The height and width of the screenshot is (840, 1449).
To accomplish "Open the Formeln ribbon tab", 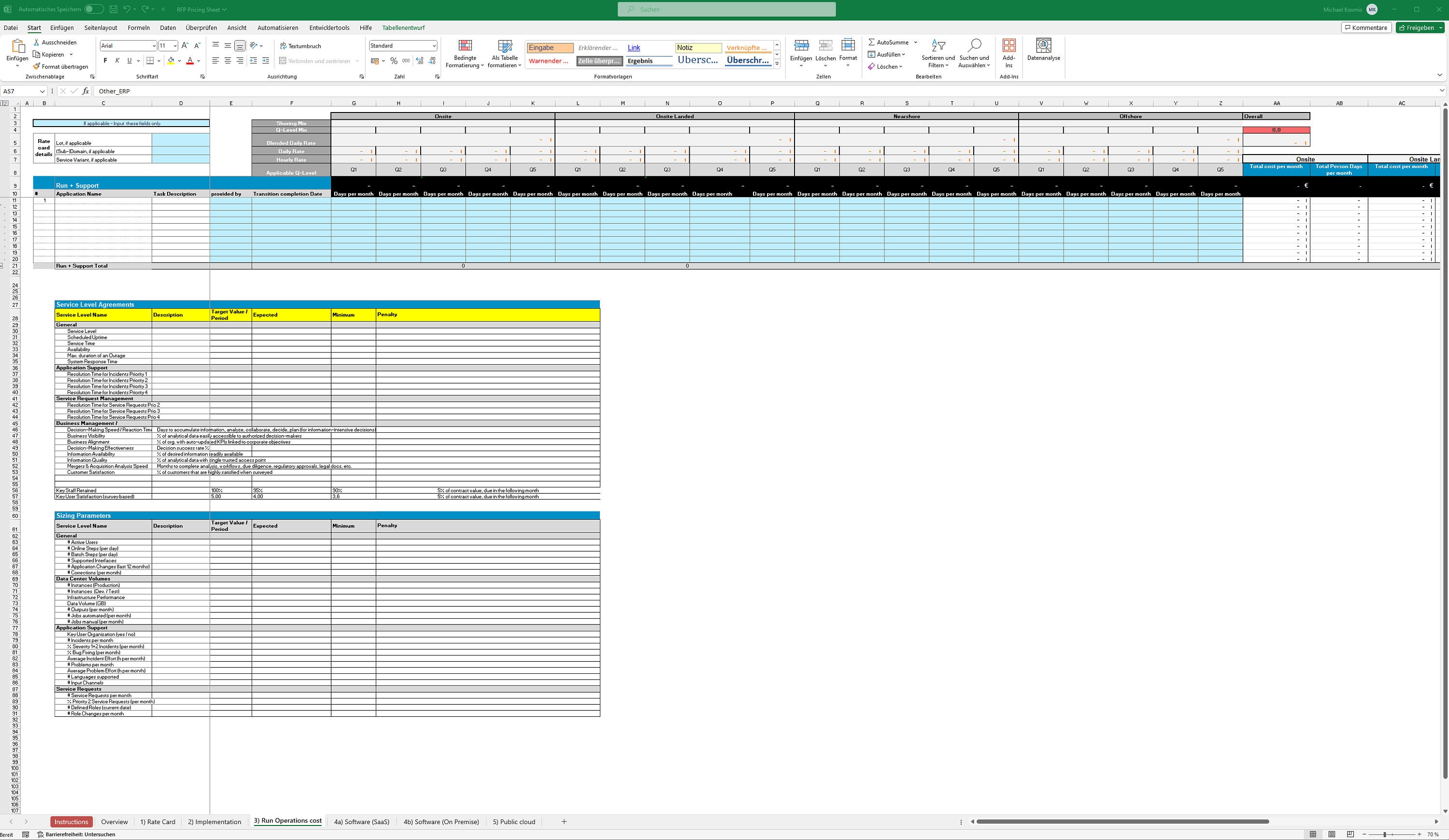I will click(x=139, y=28).
